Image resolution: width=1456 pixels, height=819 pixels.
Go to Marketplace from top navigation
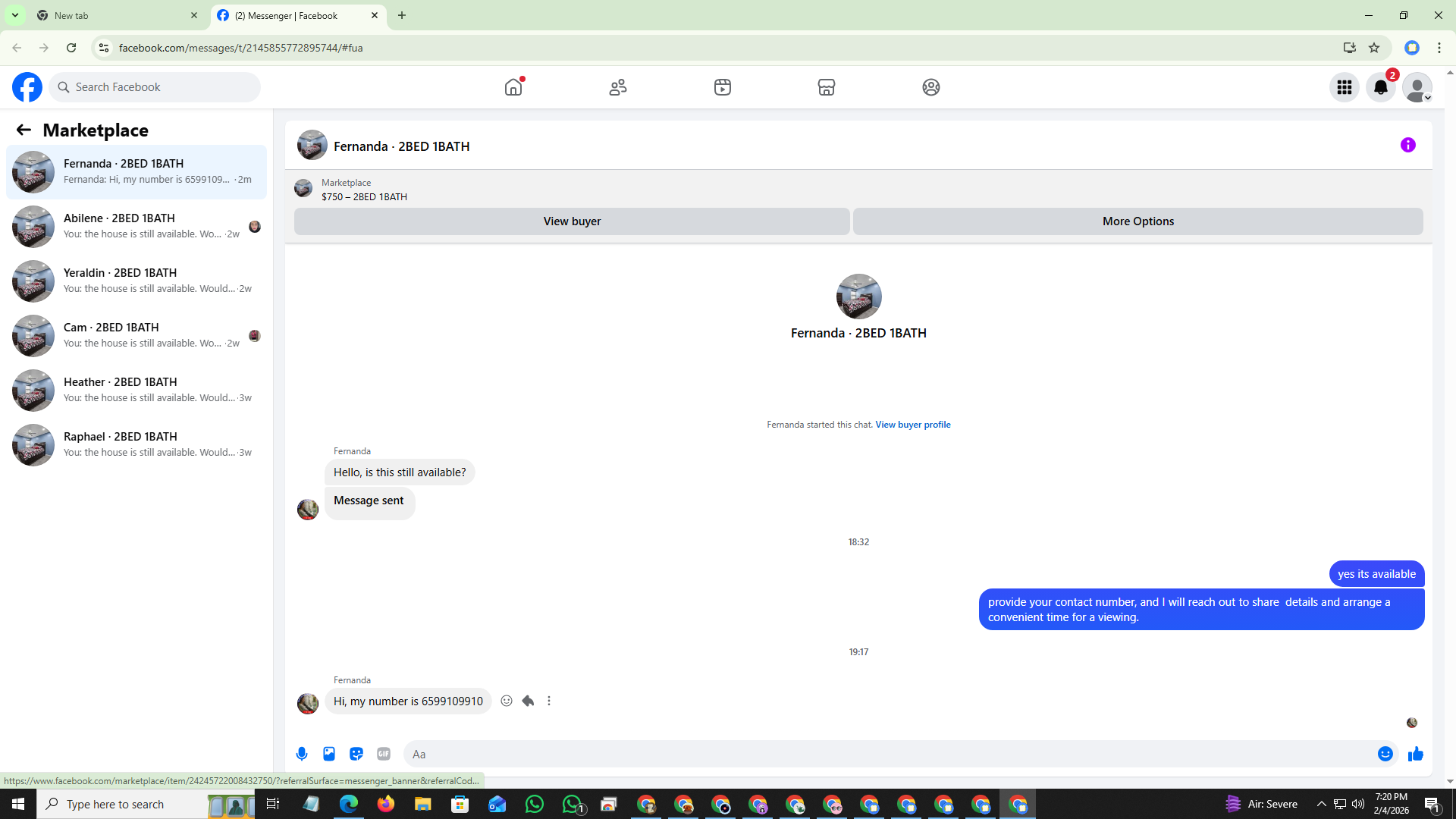click(x=826, y=87)
